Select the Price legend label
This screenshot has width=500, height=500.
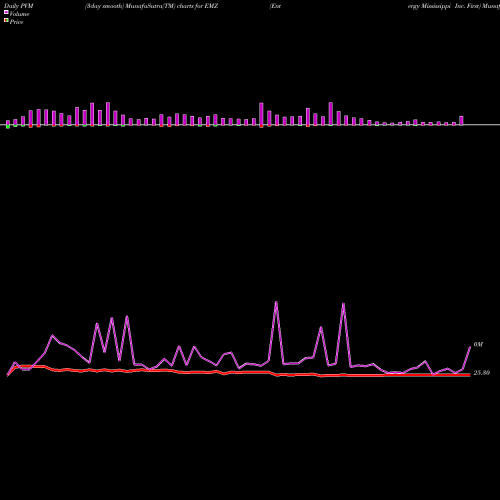coord(16,22)
